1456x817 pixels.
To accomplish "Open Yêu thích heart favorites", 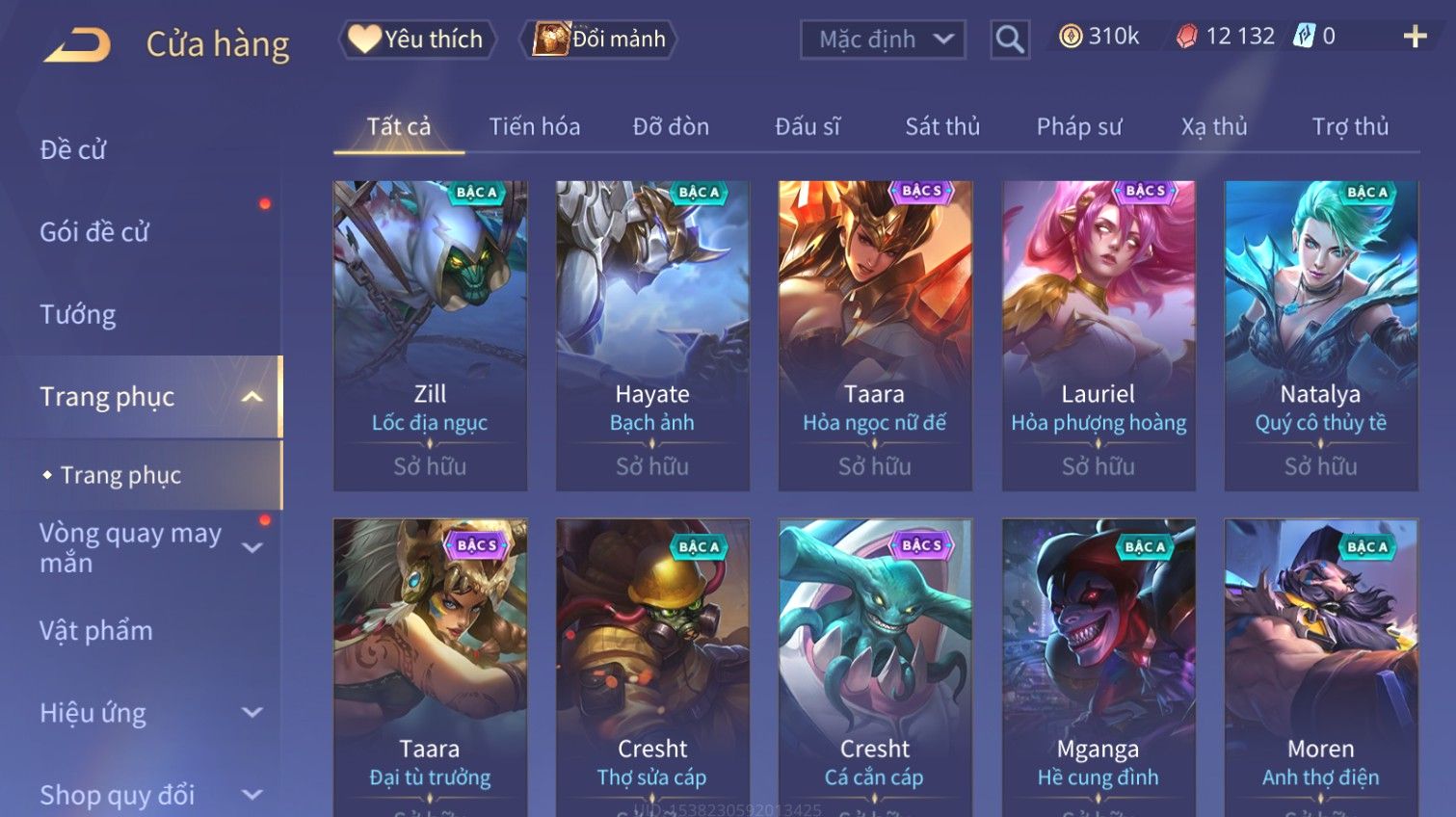I will 416,40.
